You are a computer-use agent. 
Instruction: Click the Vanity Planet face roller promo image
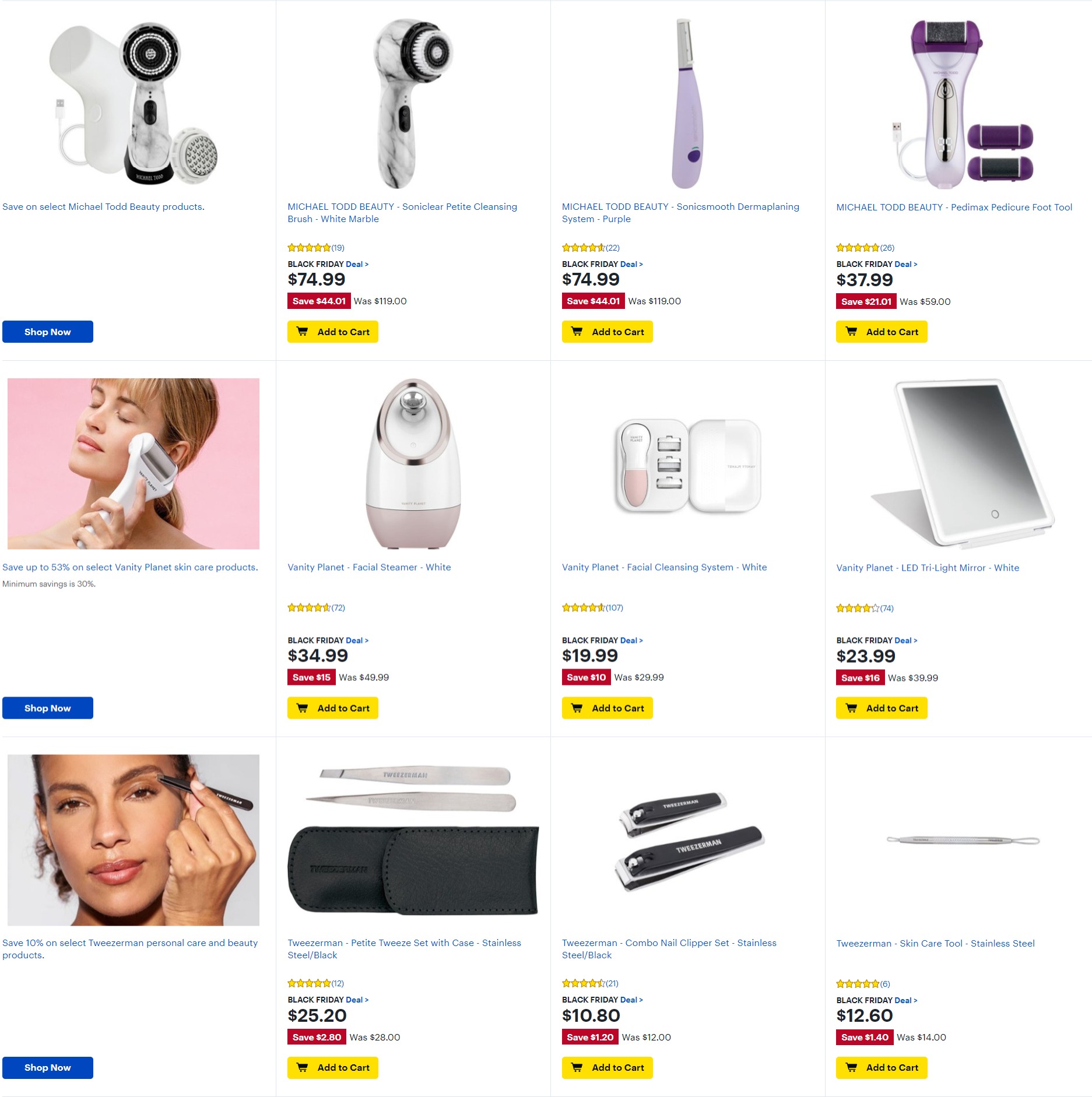pyautogui.click(x=134, y=463)
